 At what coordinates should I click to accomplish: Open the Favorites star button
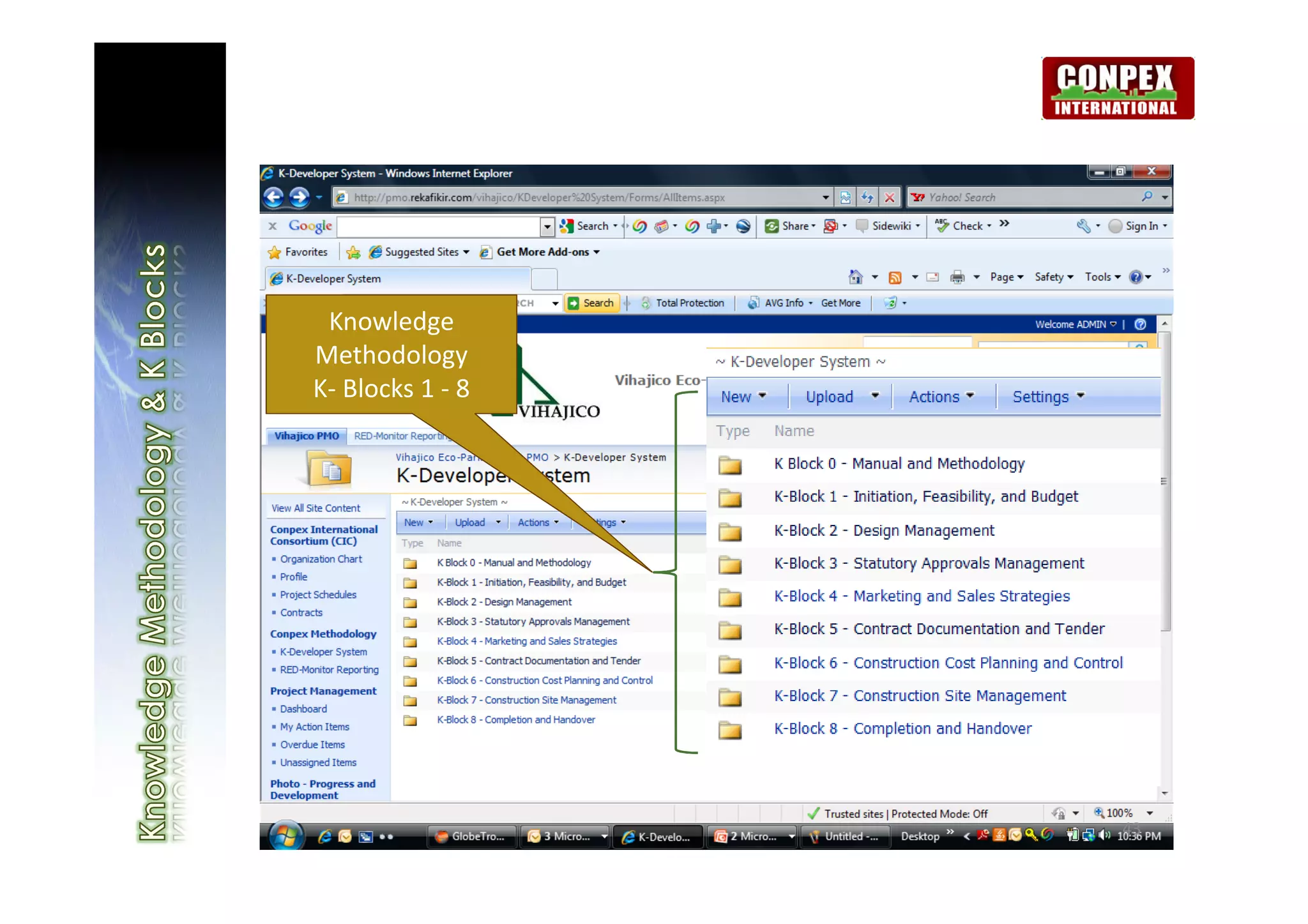[x=298, y=252]
